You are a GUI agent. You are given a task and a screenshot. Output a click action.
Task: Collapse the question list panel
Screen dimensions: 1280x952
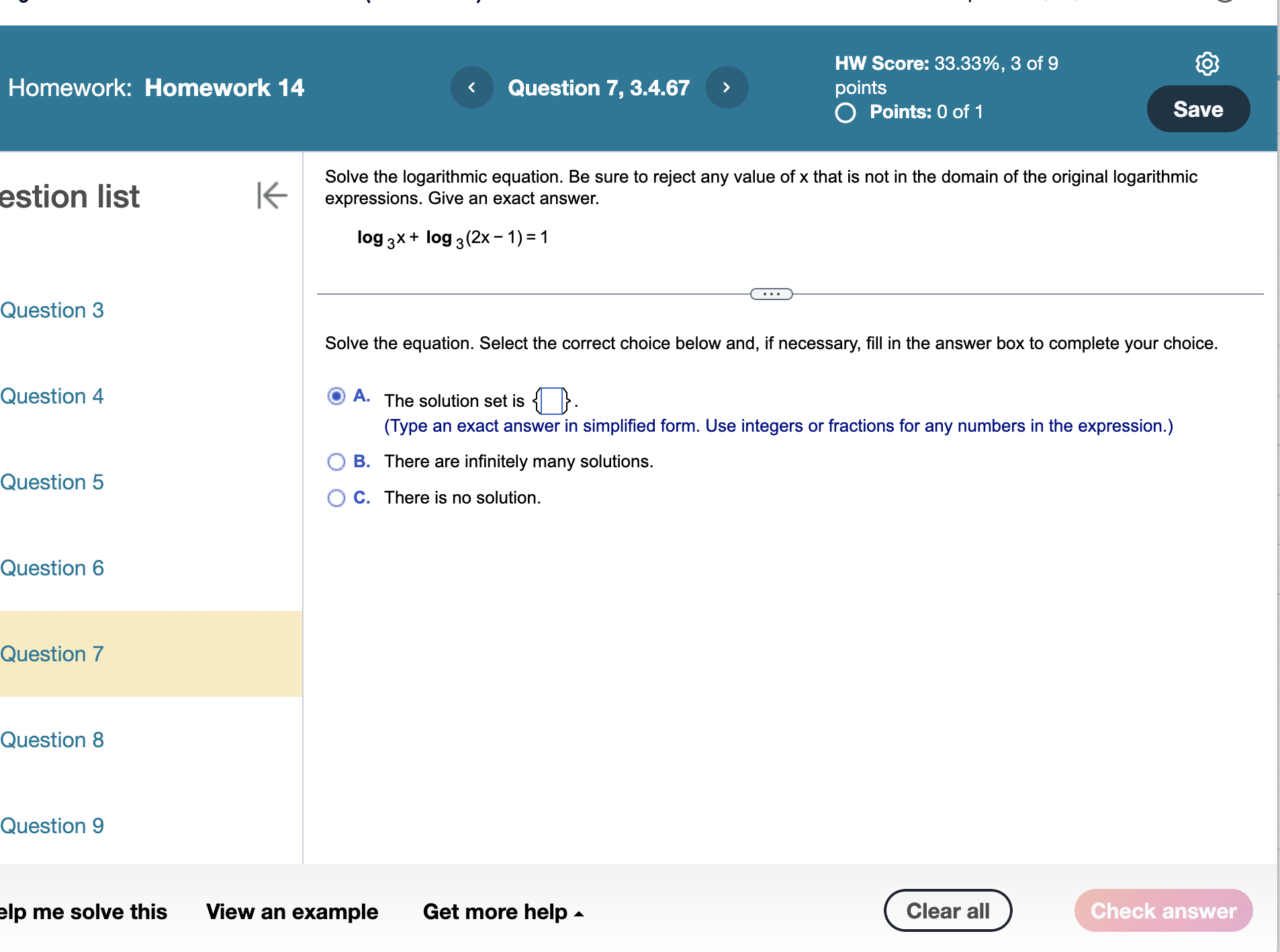point(271,195)
